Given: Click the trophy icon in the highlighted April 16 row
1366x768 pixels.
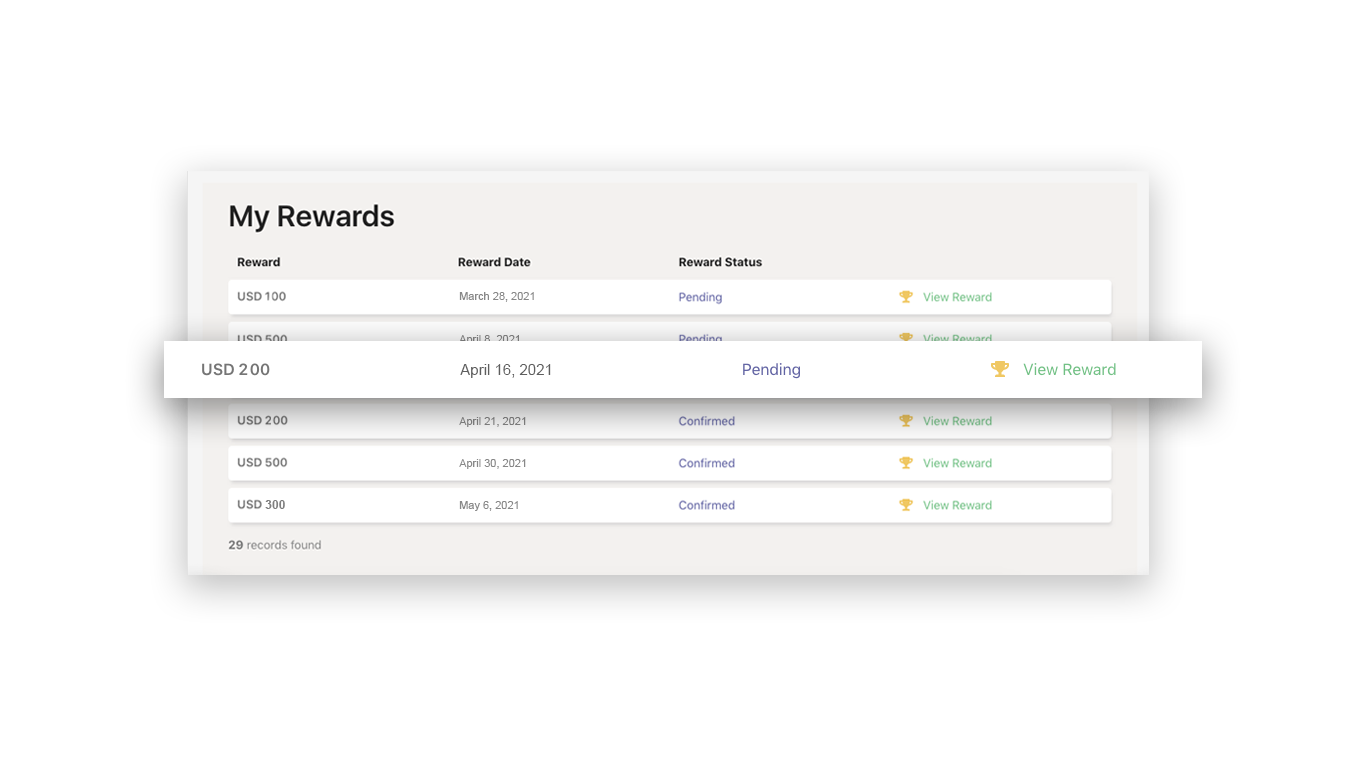Looking at the screenshot, I should click(1000, 369).
